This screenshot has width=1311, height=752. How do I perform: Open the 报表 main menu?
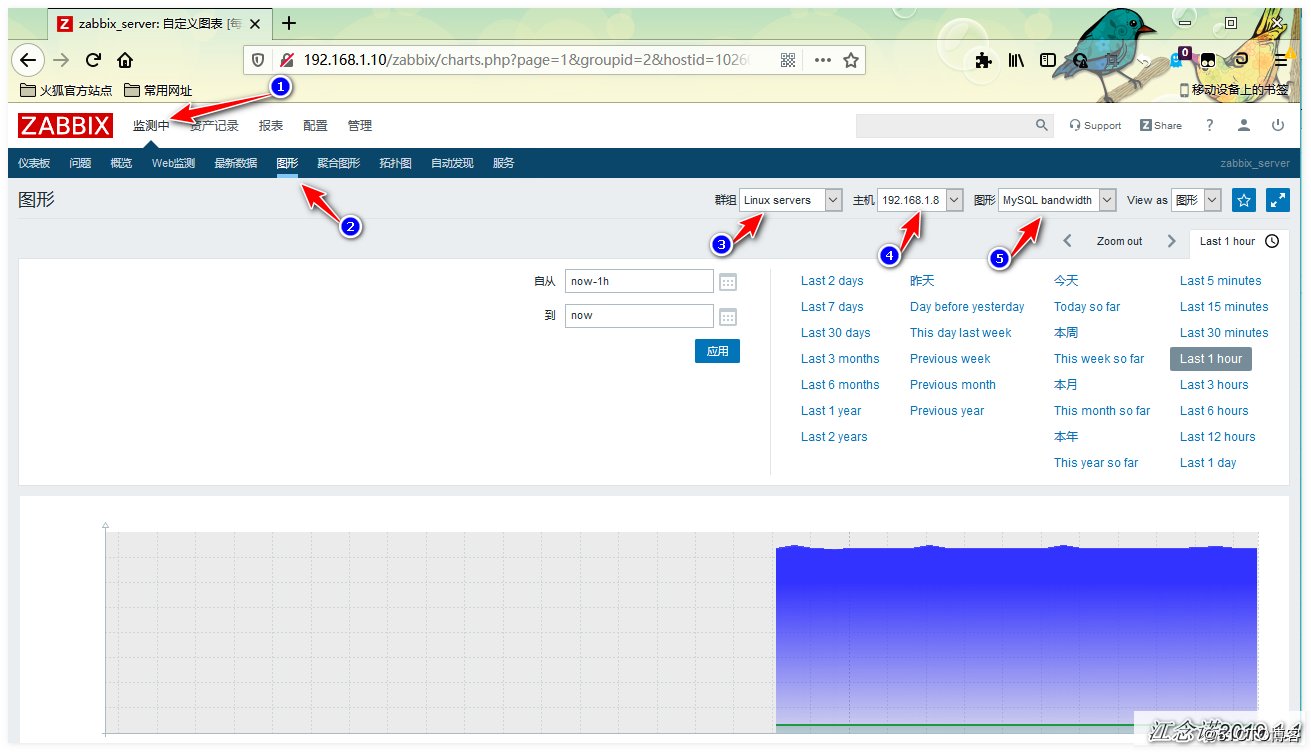tap(271, 126)
